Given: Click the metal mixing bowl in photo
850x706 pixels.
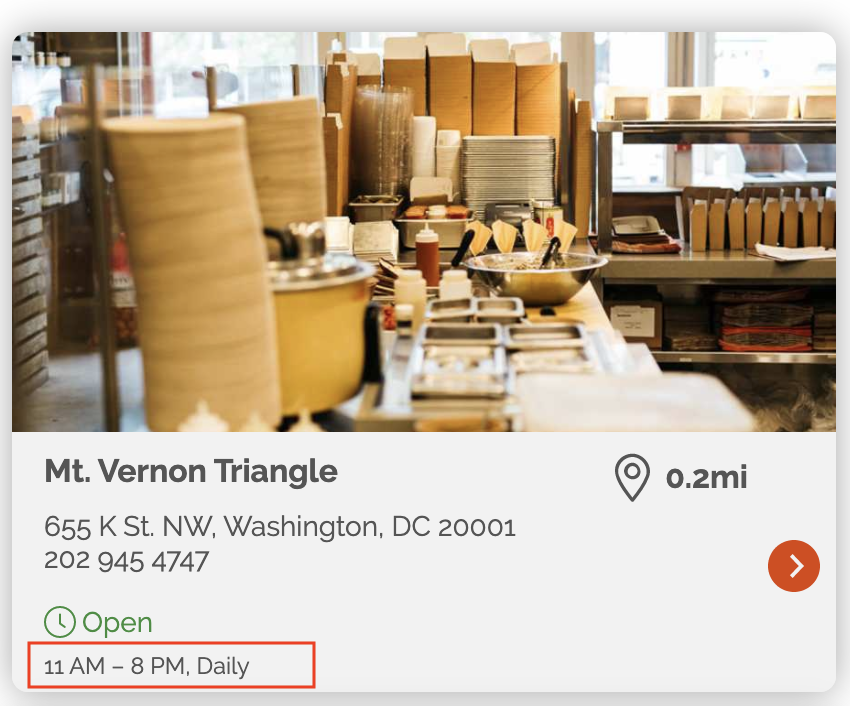Looking at the screenshot, I should [x=536, y=277].
